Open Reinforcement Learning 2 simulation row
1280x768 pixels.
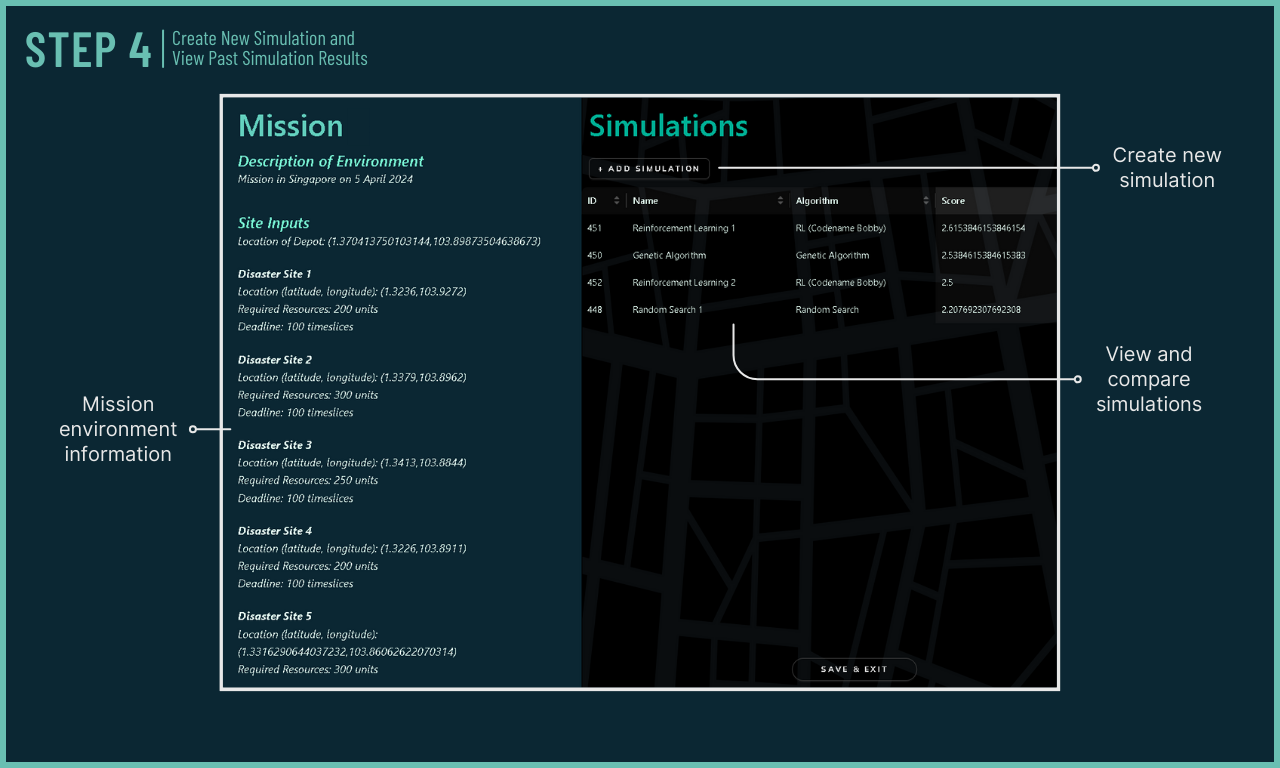pos(818,282)
